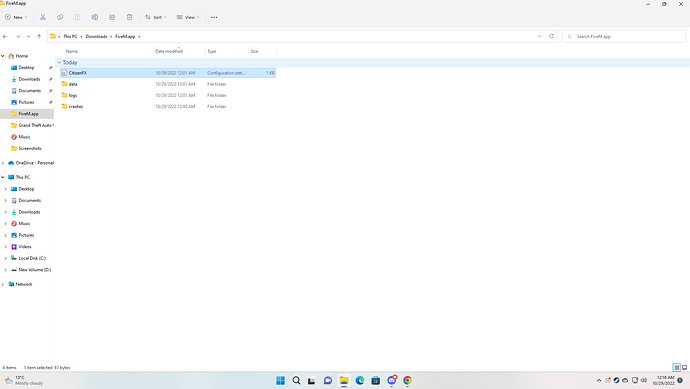
Task: Open clock and date in taskbar
Action: [663, 381]
